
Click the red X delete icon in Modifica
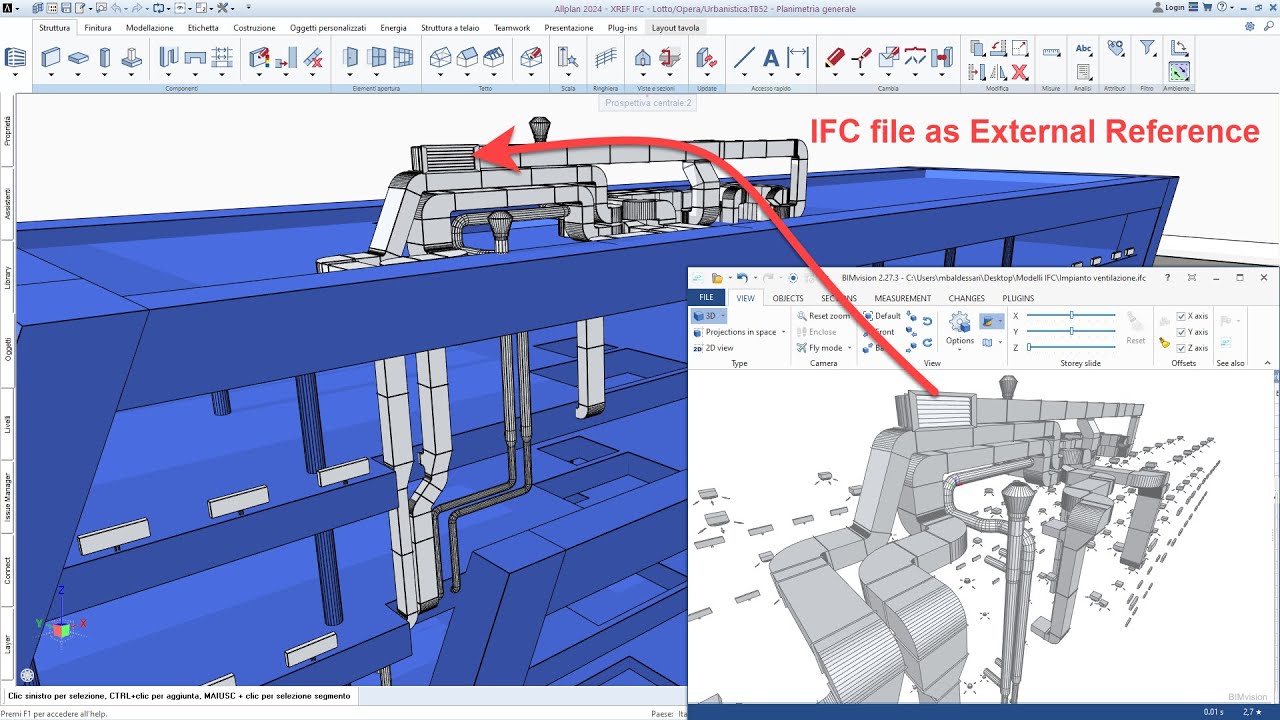(x=1019, y=71)
